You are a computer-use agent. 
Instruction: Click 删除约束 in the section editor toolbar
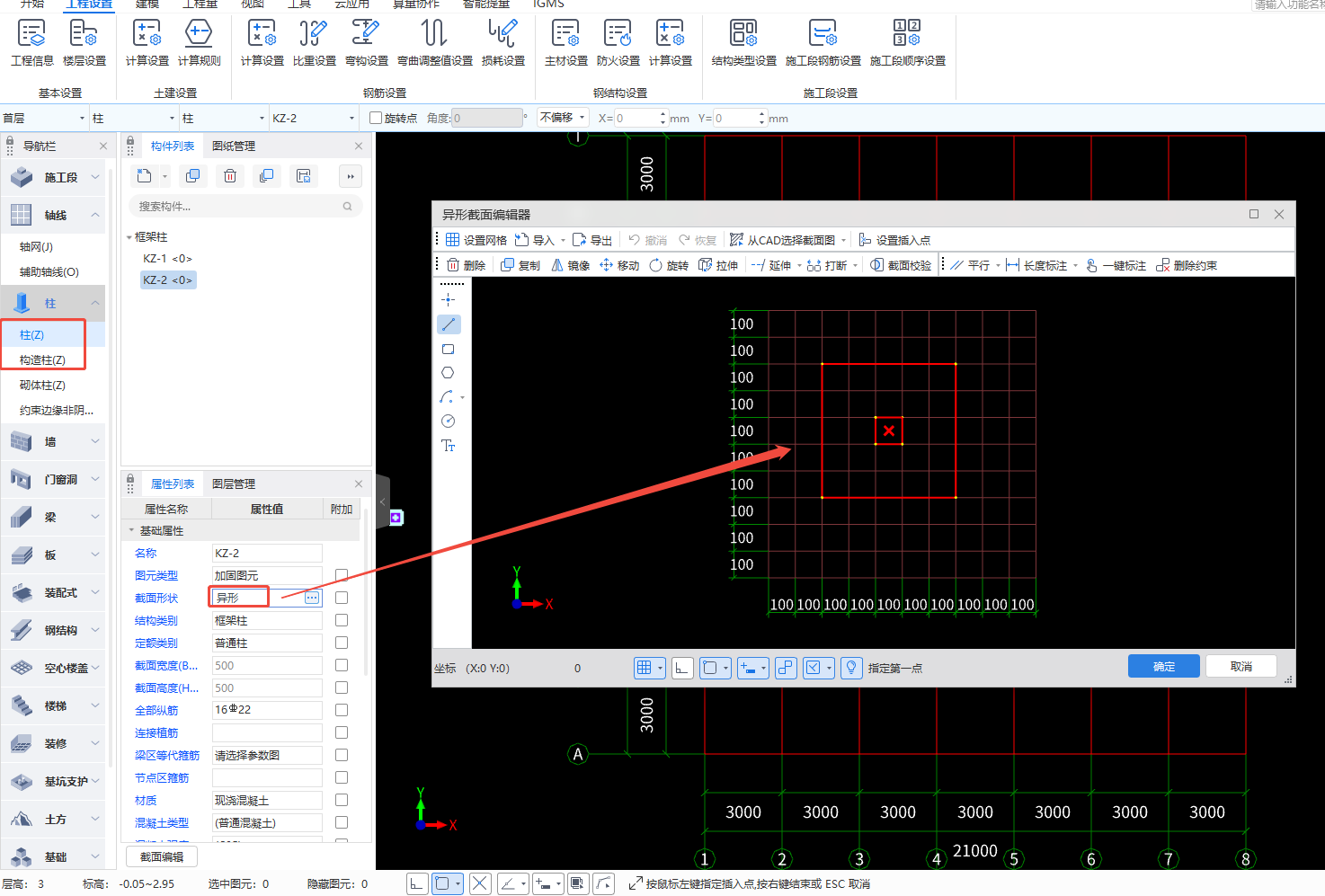coord(1187,265)
